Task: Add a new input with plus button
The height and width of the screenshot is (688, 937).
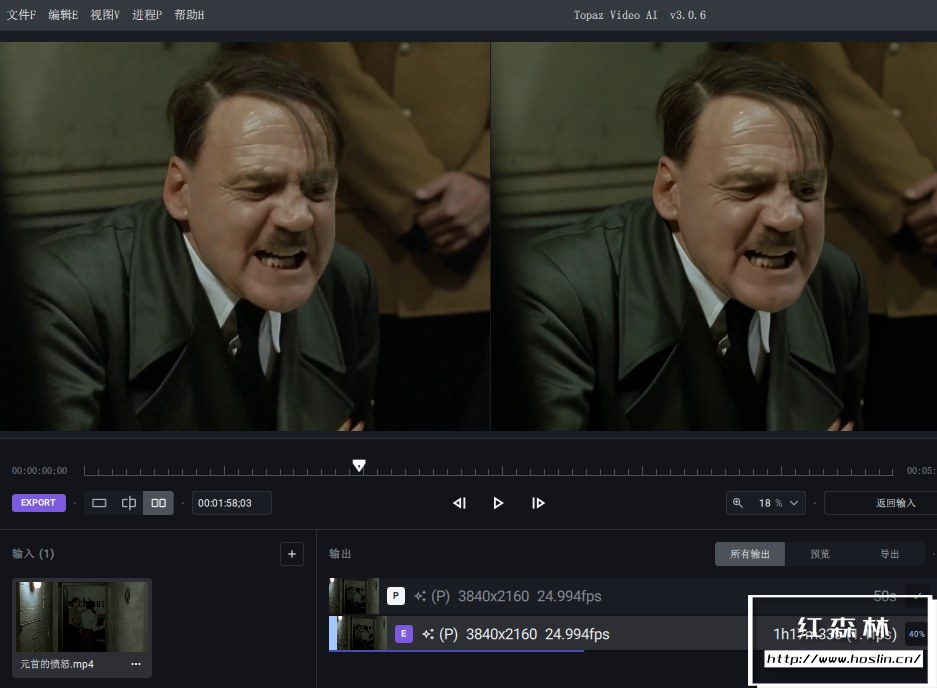Action: [x=292, y=554]
